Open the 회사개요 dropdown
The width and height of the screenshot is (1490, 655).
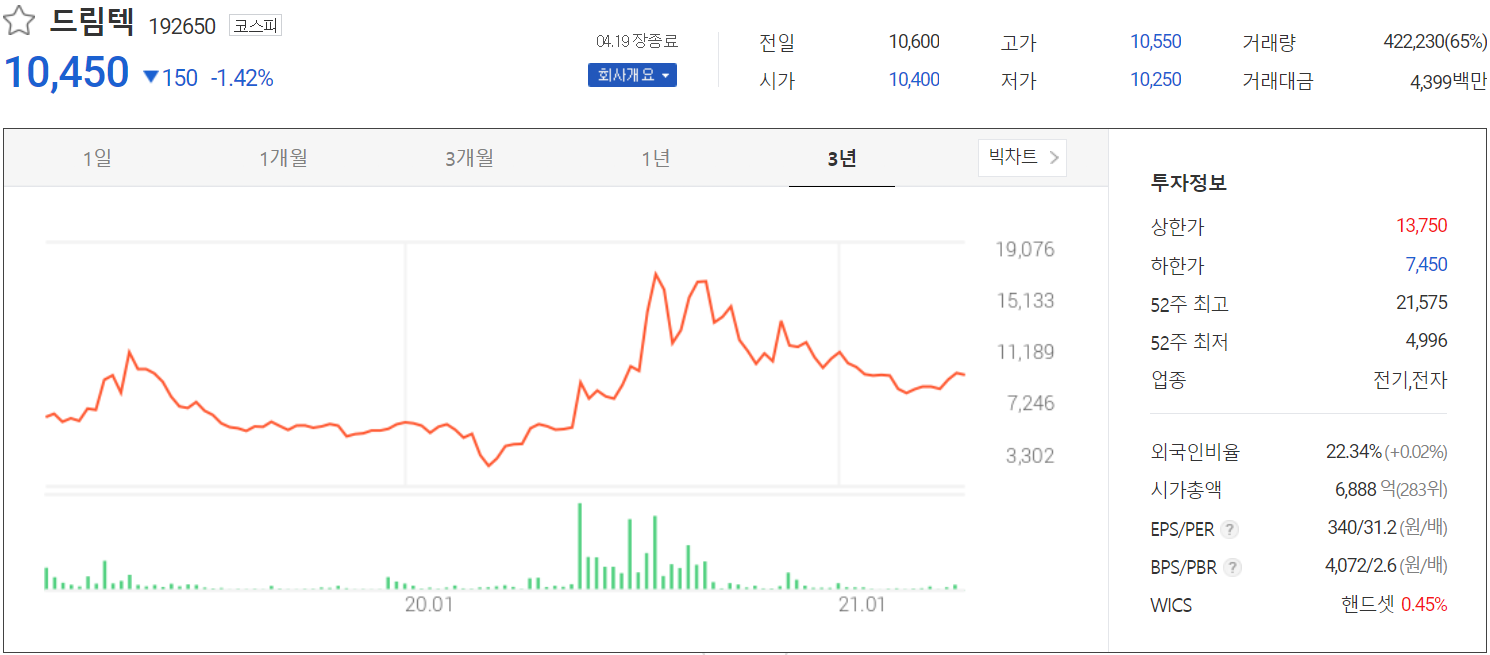click(x=632, y=75)
